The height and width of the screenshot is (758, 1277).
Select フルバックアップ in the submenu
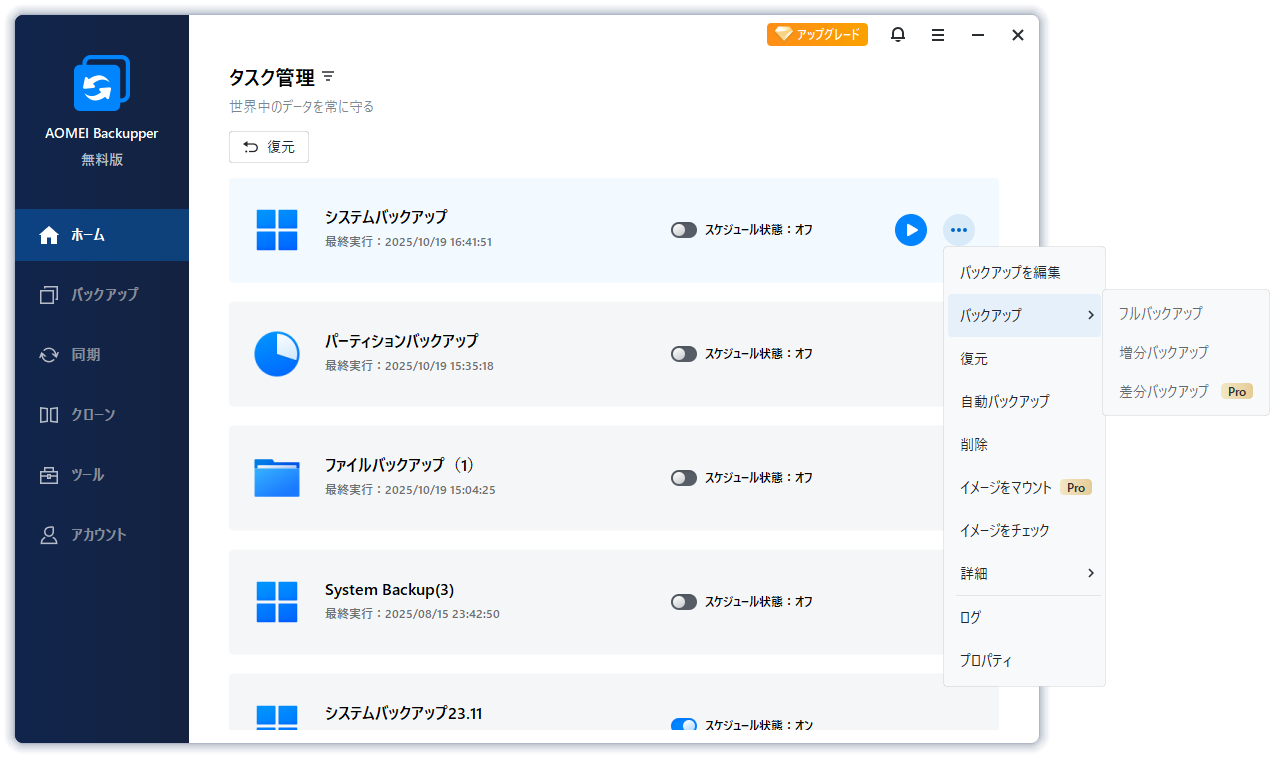pyautogui.click(x=1185, y=313)
